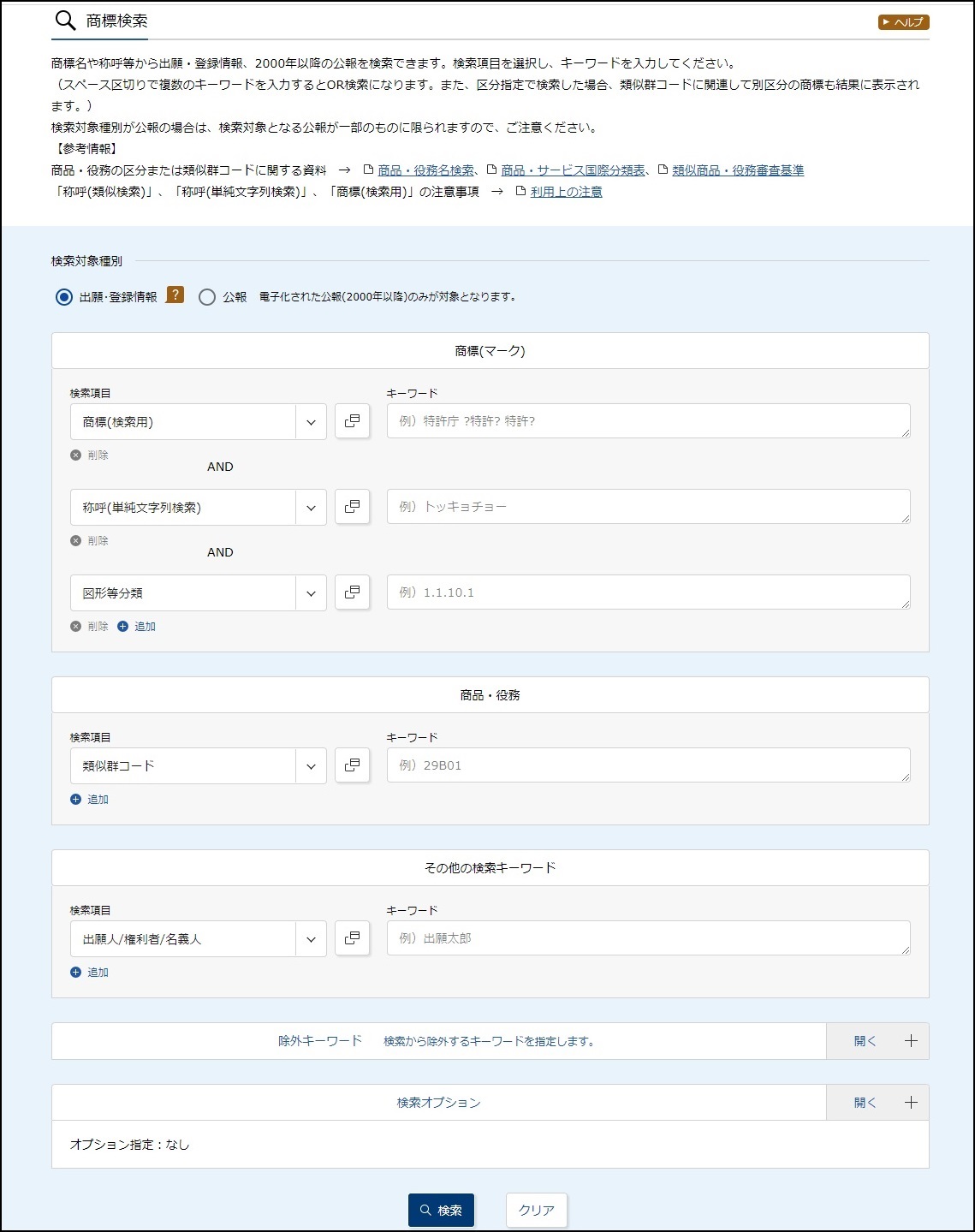This screenshot has height=1232, width=975.
Task: Click popup window icon beside 図形等分類 dropdown
Action: [352, 592]
